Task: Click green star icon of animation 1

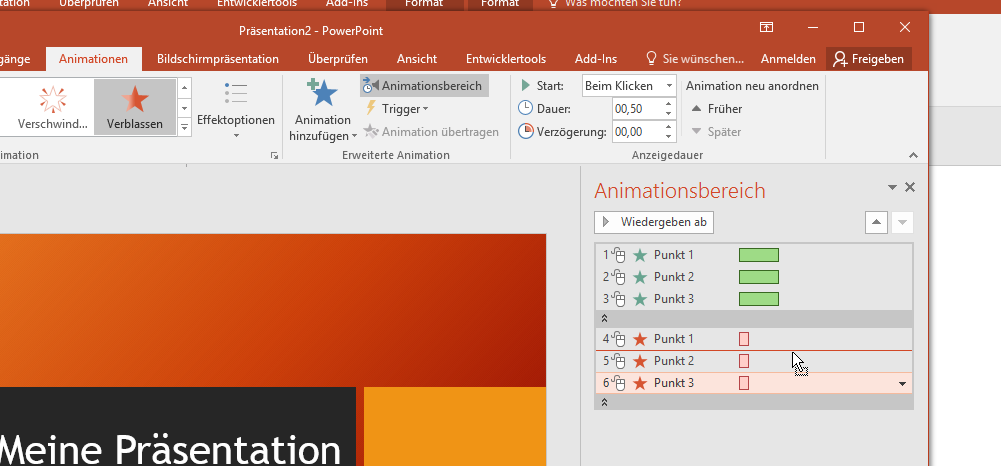Action: (x=640, y=255)
